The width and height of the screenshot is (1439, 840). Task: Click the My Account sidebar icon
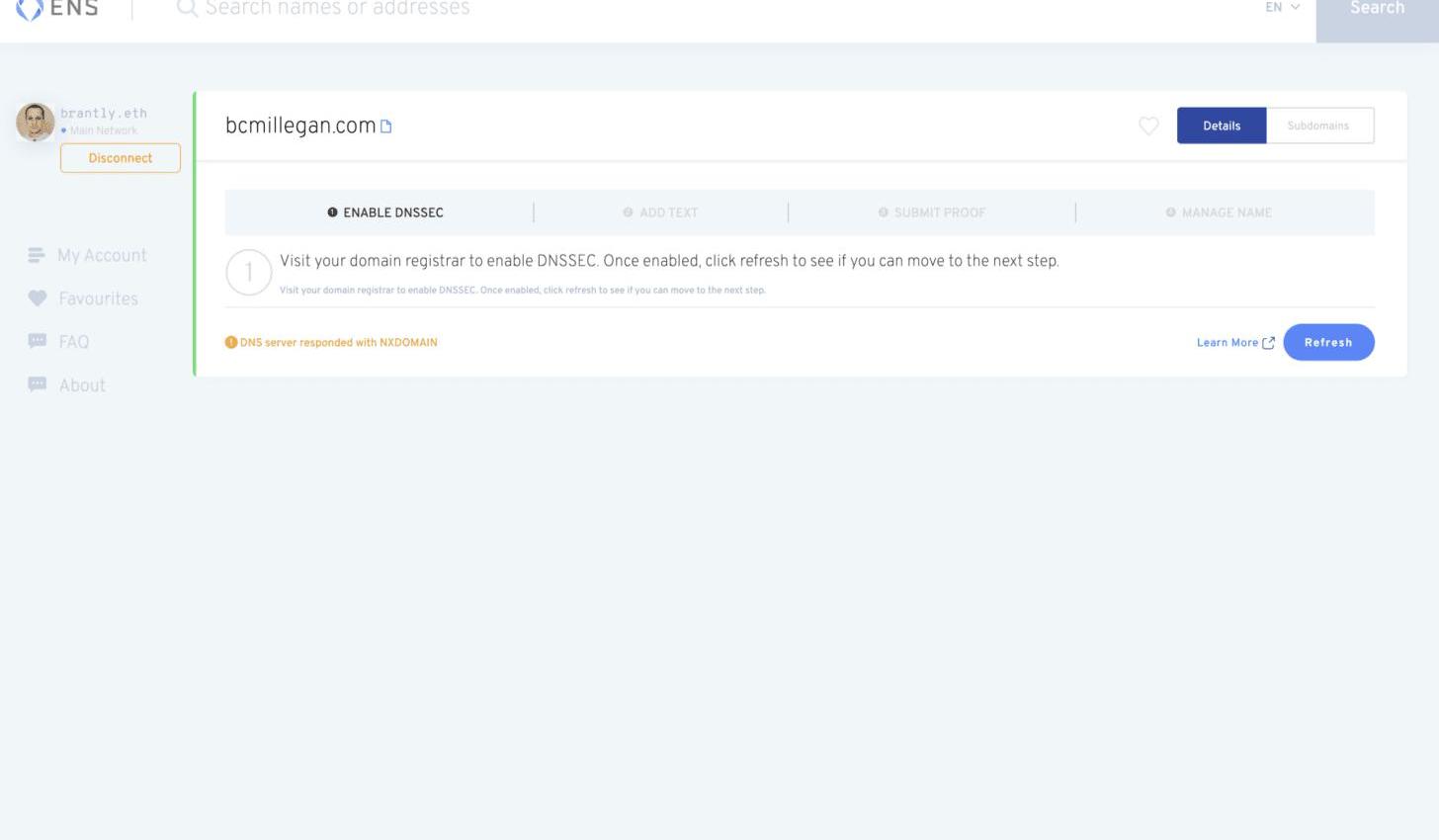click(37, 256)
